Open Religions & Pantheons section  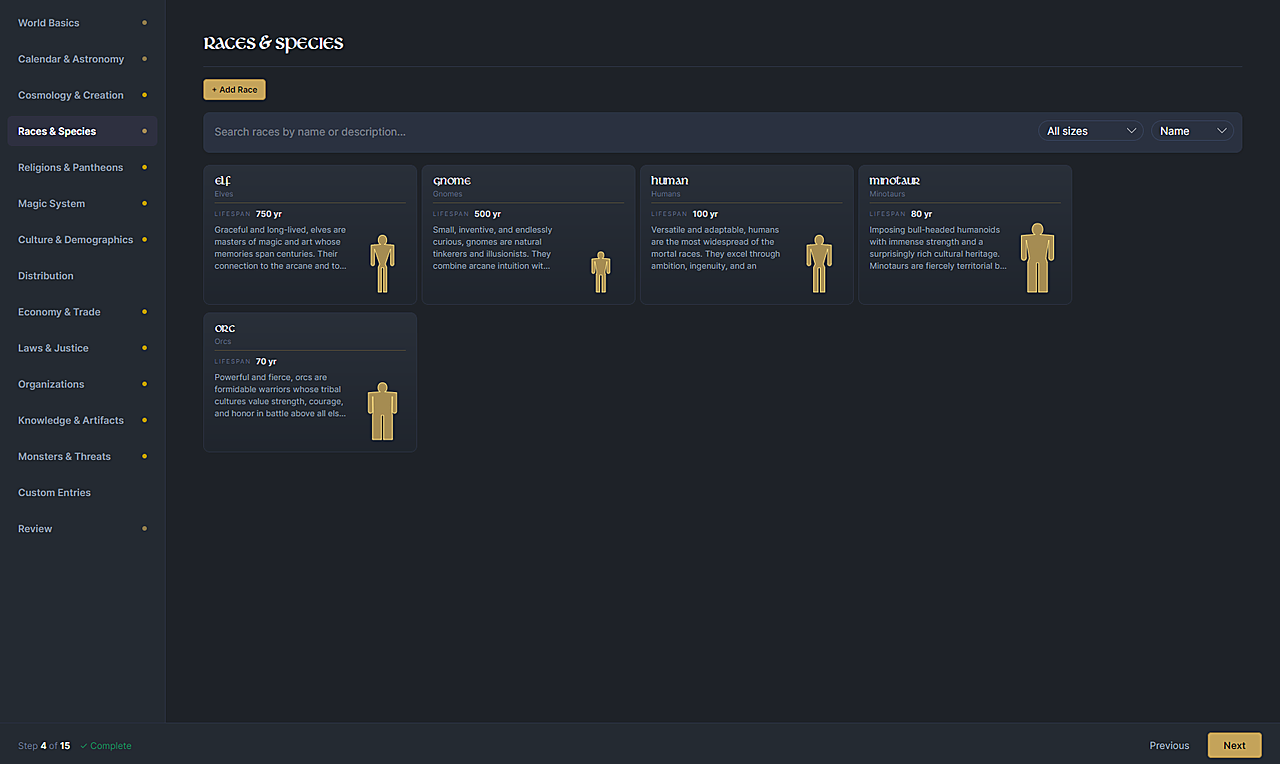click(x=82, y=167)
